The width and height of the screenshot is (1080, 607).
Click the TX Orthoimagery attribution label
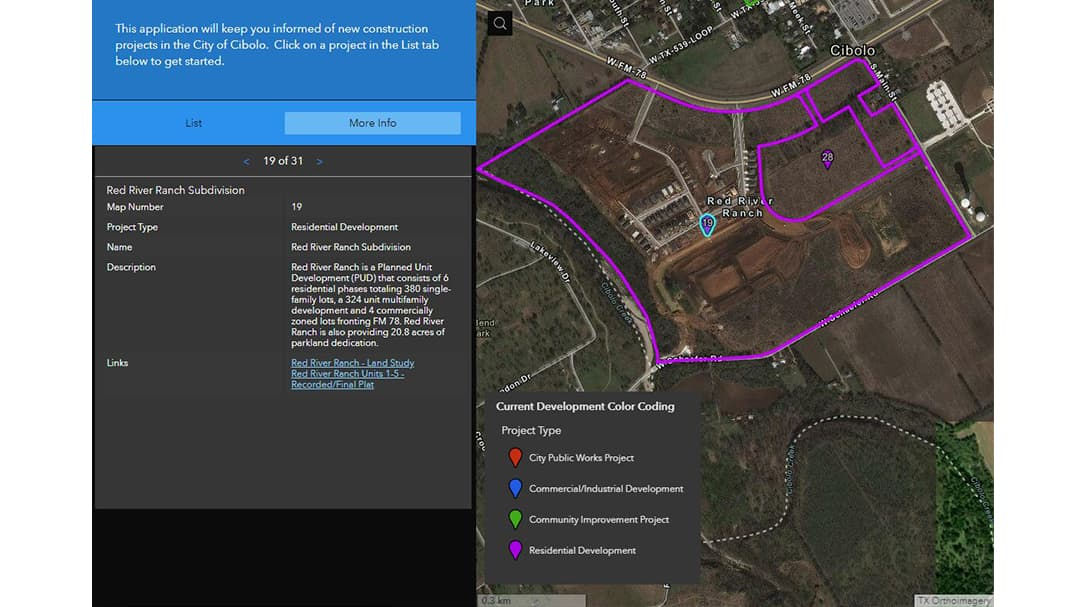pyautogui.click(x=951, y=600)
